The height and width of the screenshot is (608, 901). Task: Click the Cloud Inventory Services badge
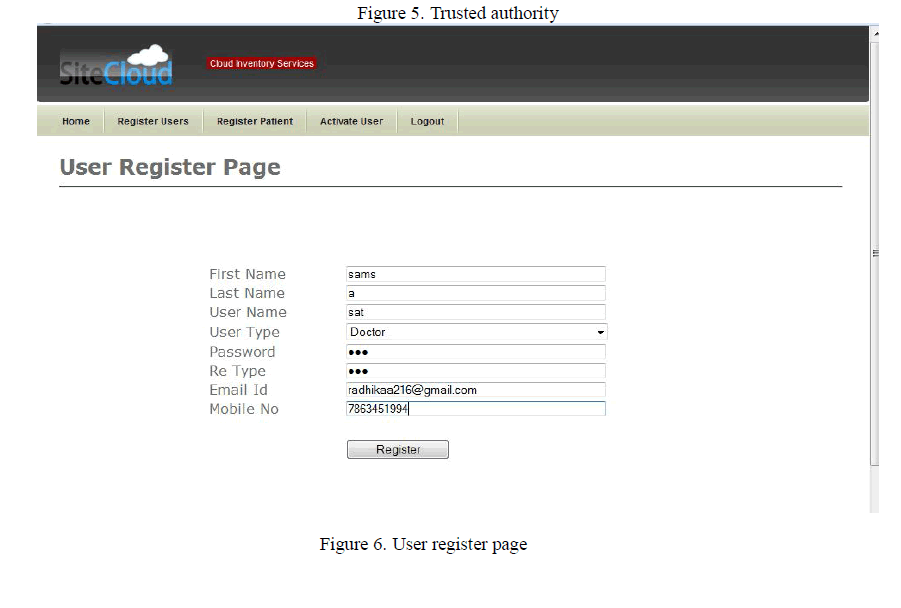(262, 64)
